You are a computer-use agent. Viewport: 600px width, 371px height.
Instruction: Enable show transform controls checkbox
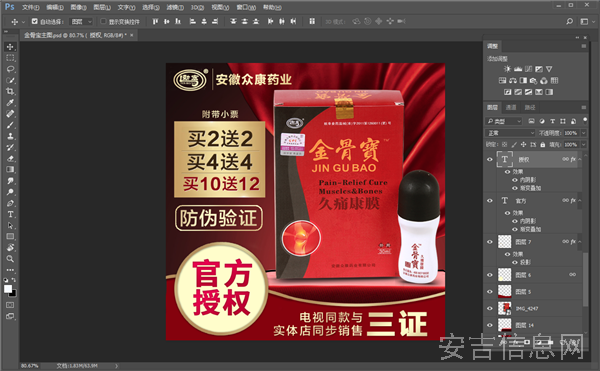(103, 21)
